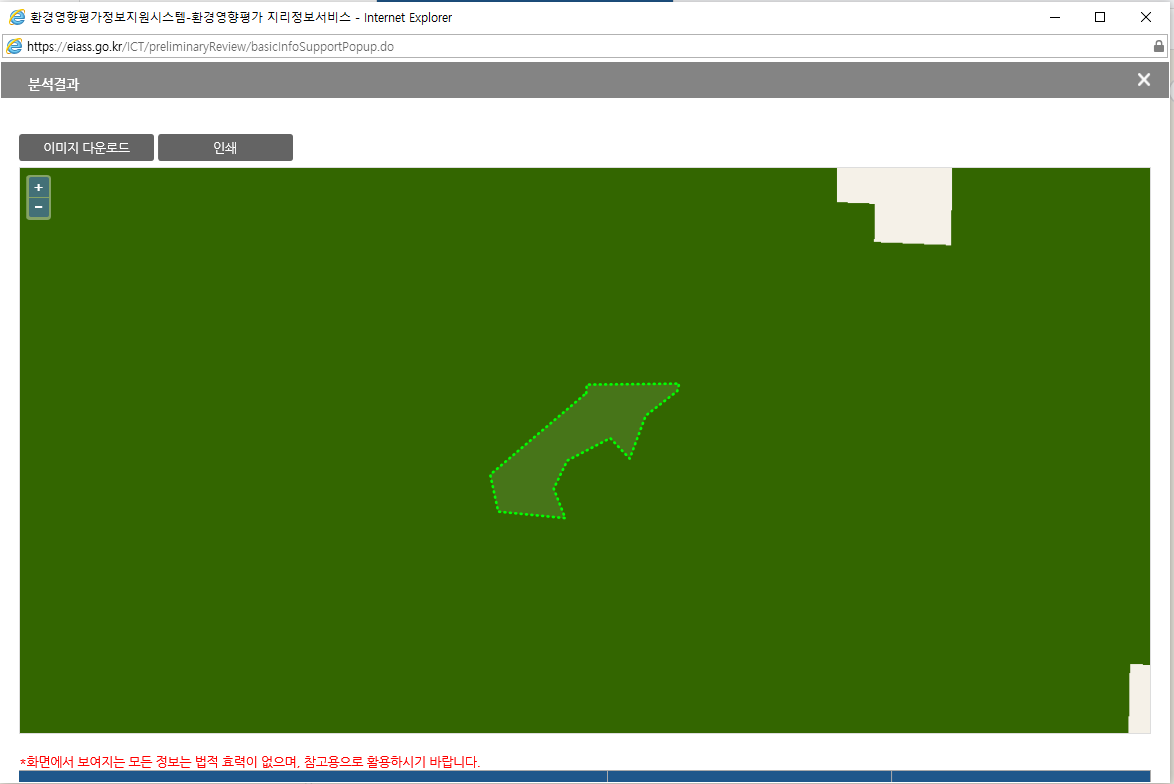Viewport: 1174px width, 784px height.
Task: Click the rightmost blue table header column
Action: [1020, 776]
